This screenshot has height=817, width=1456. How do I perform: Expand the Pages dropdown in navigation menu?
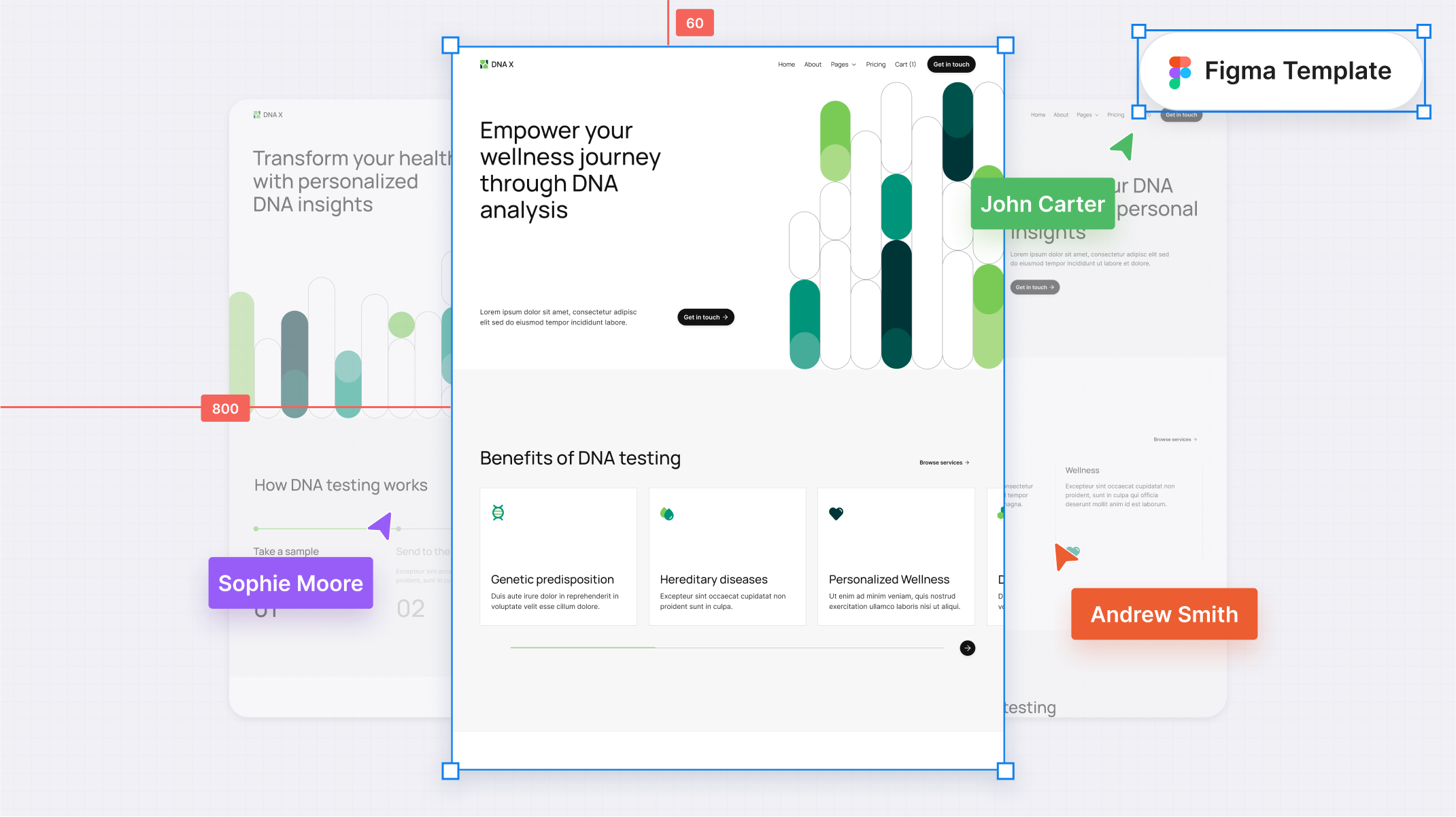(843, 64)
